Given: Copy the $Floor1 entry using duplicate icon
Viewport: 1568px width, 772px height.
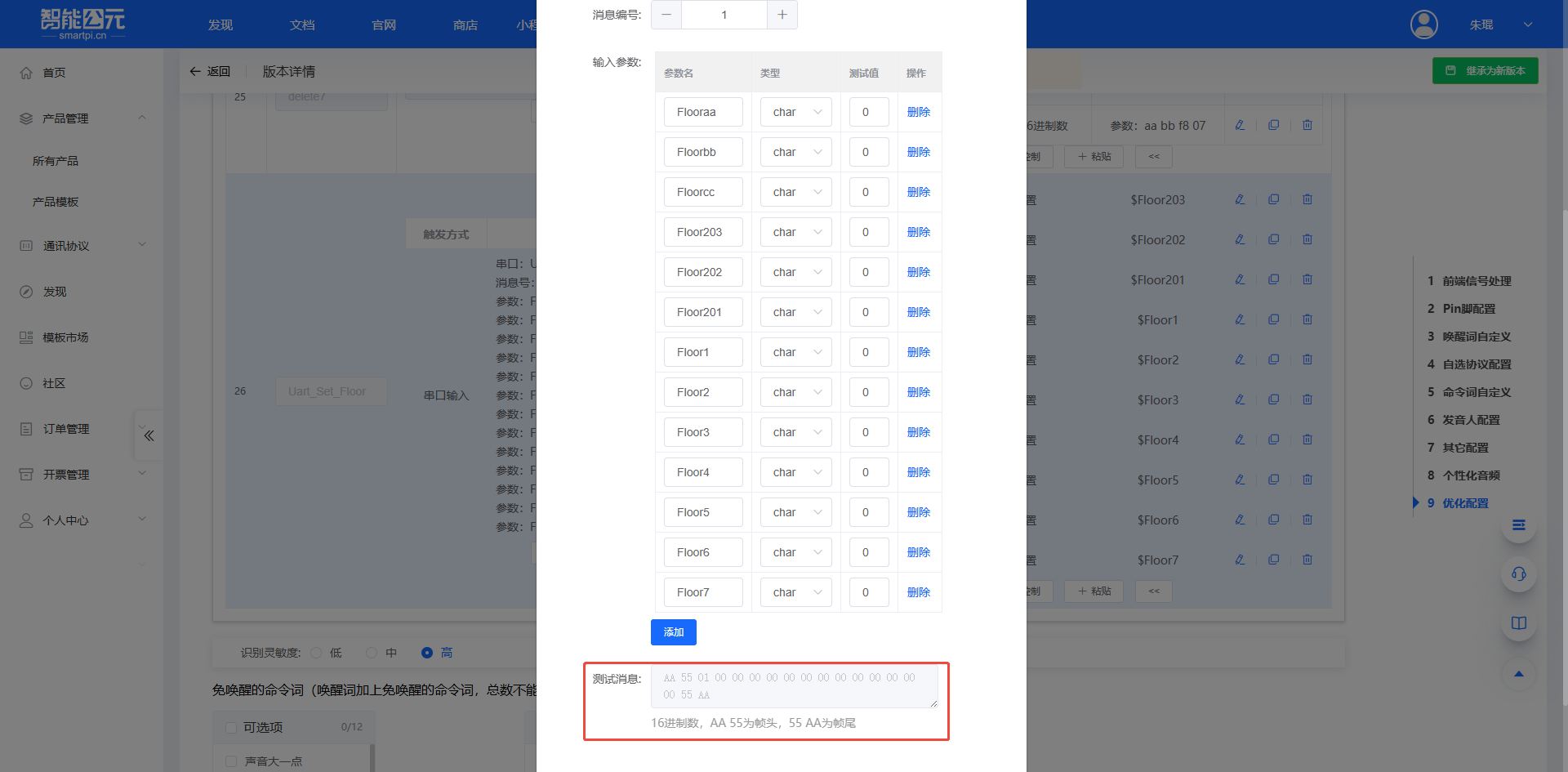Looking at the screenshot, I should pyautogui.click(x=1273, y=319).
